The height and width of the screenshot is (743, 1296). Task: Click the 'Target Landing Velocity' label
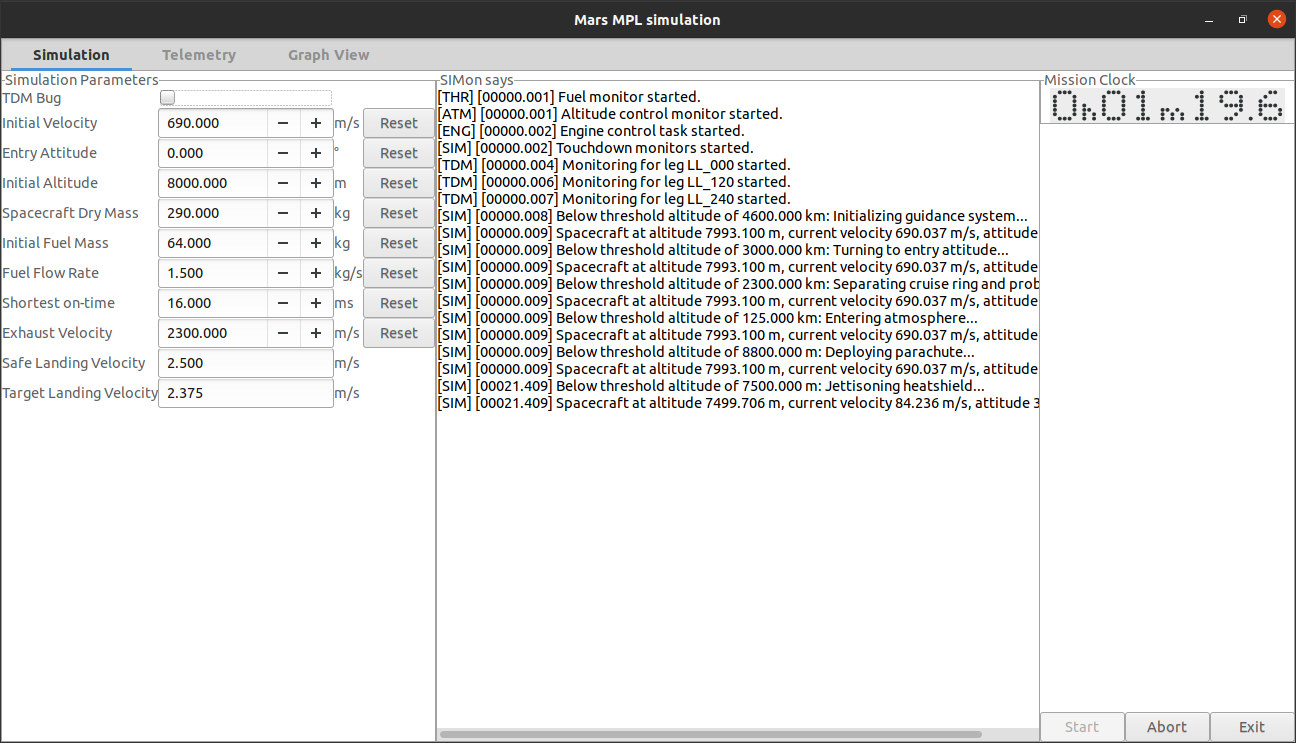point(80,393)
